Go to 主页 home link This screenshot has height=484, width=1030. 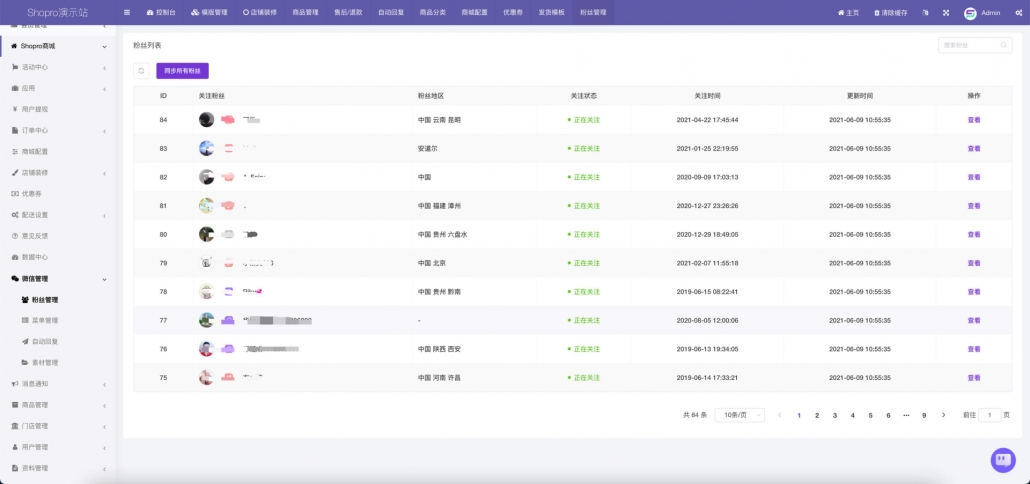[848, 12]
